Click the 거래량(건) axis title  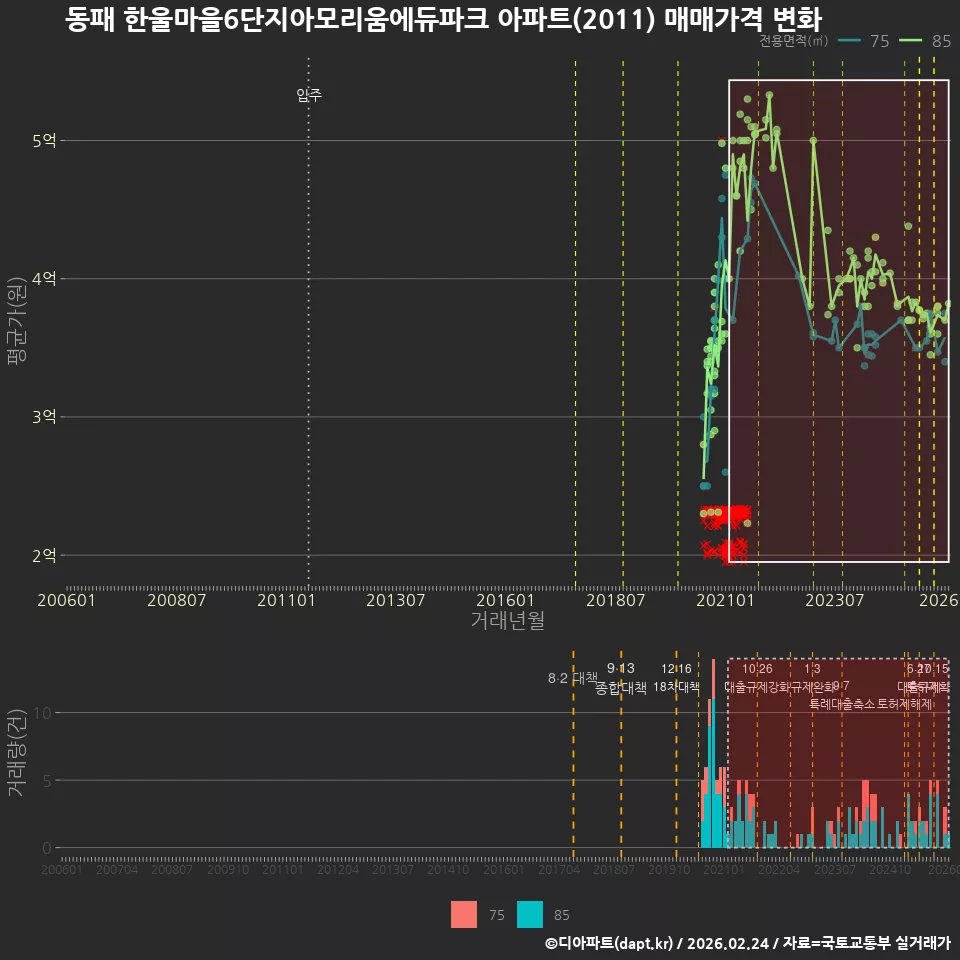point(16,752)
